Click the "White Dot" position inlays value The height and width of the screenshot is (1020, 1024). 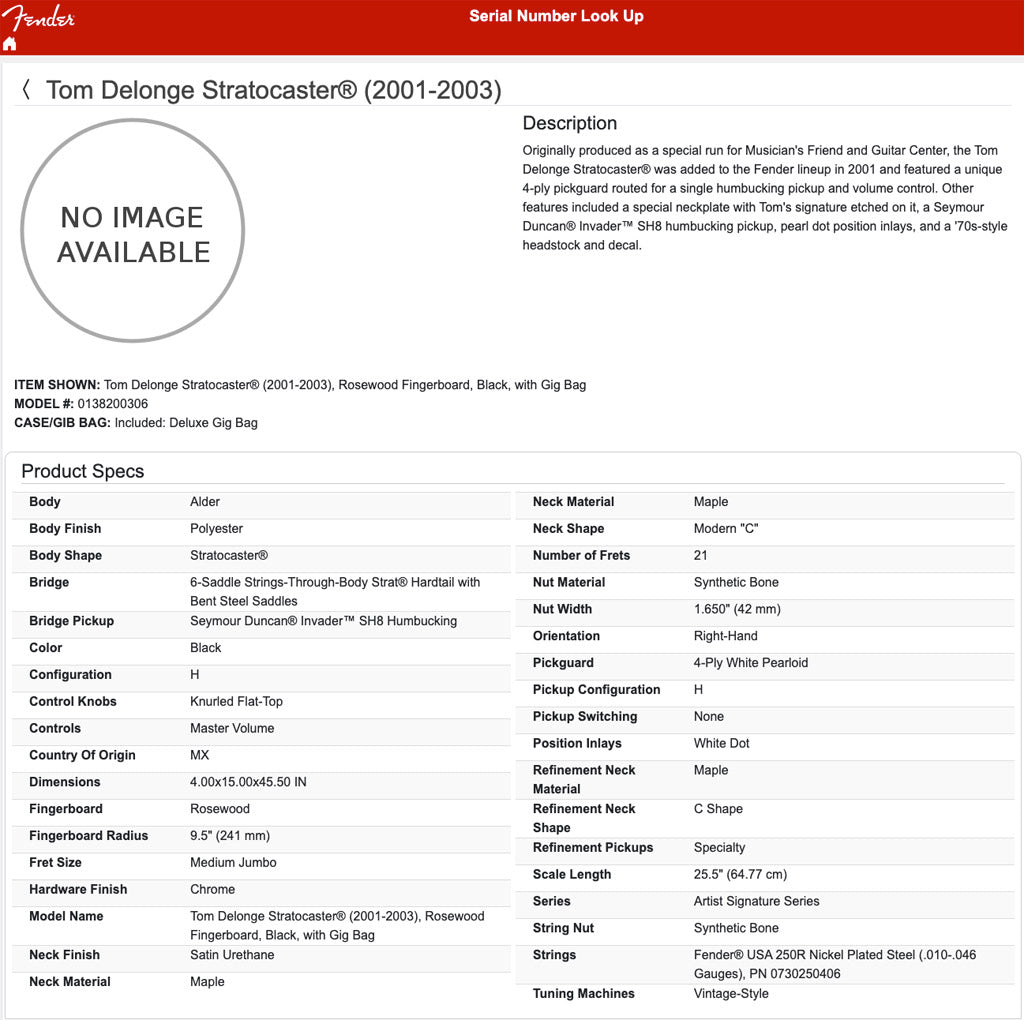722,742
